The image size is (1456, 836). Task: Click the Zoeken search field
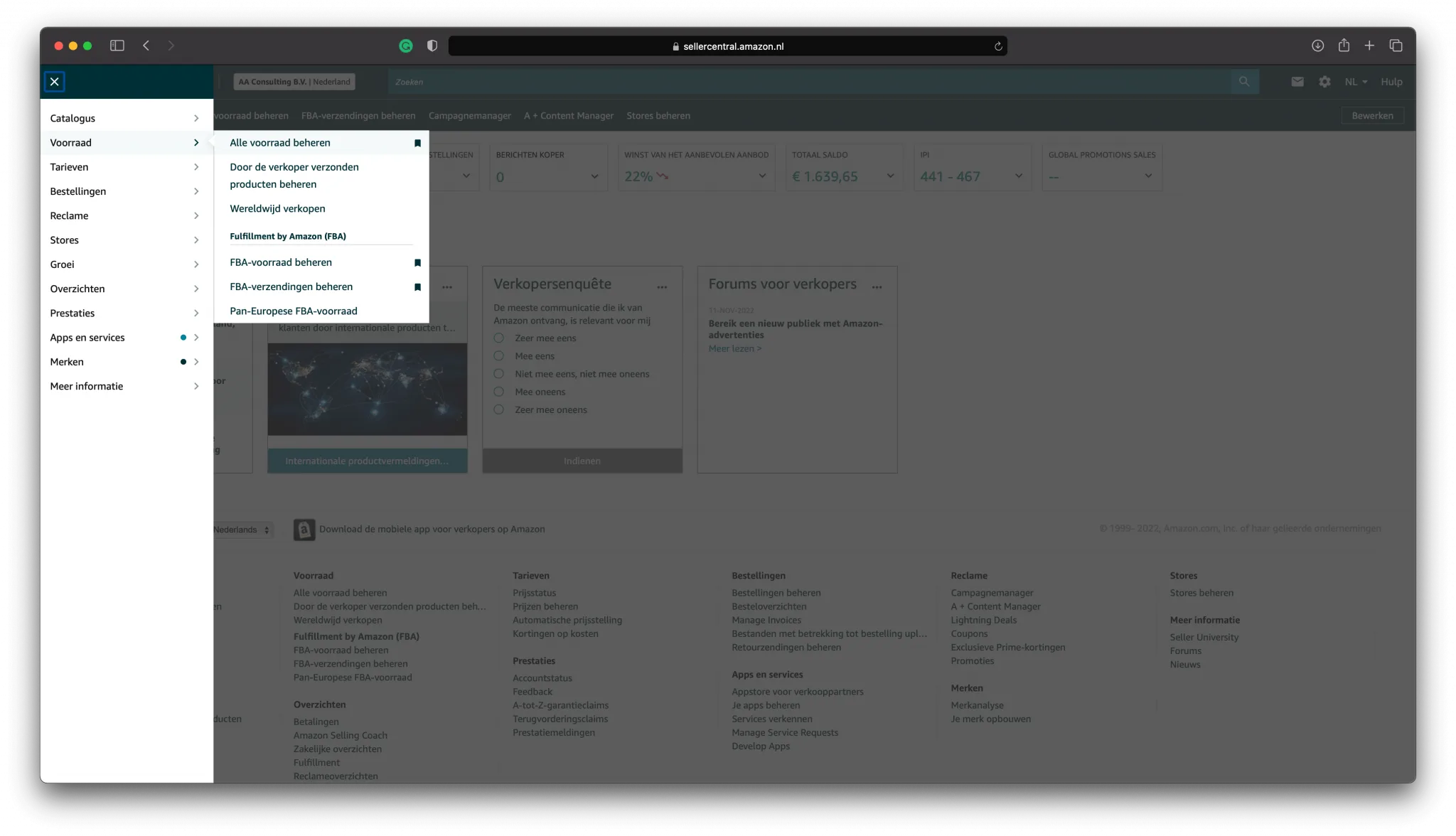(809, 82)
